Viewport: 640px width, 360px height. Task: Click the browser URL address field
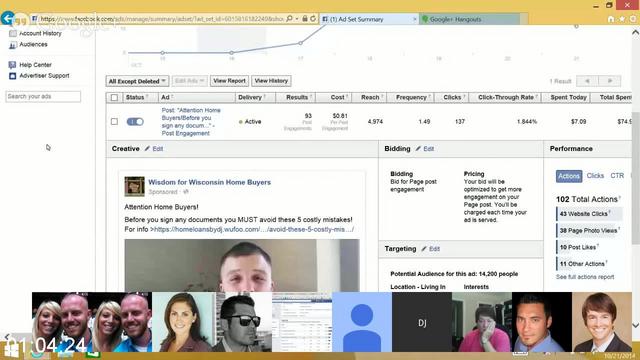pyautogui.click(x=161, y=19)
